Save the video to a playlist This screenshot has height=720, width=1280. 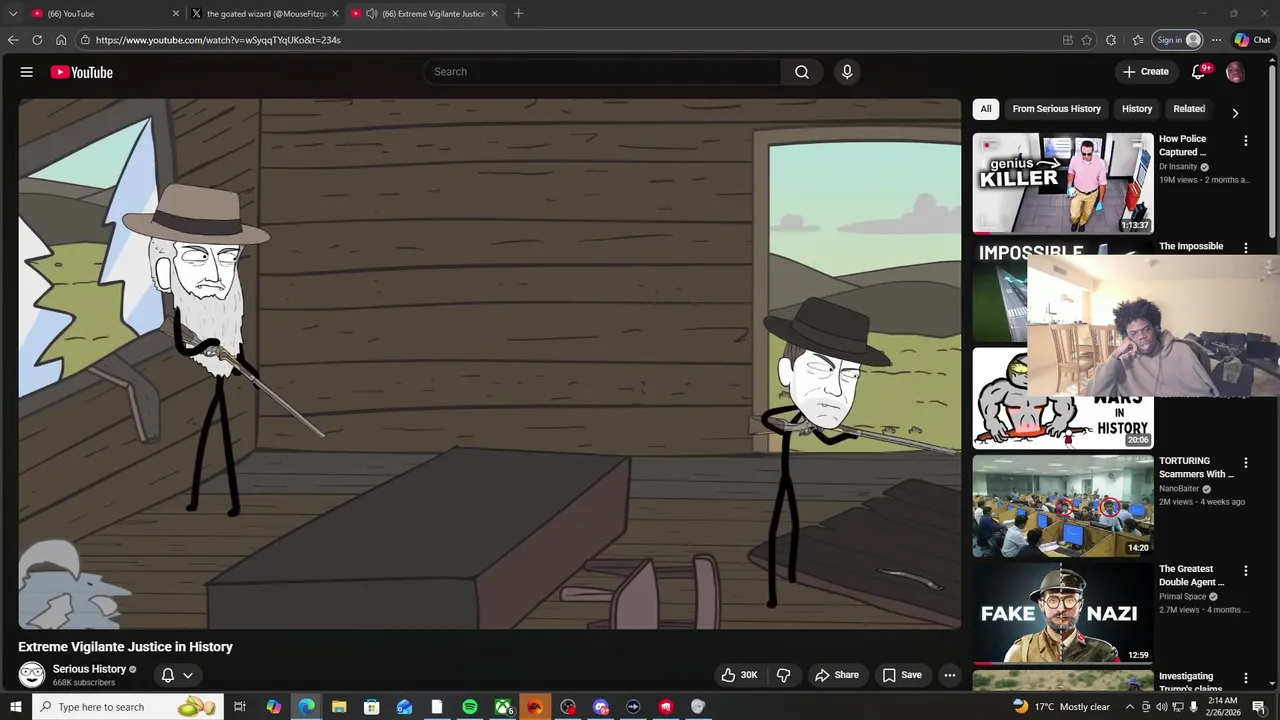[902, 675]
